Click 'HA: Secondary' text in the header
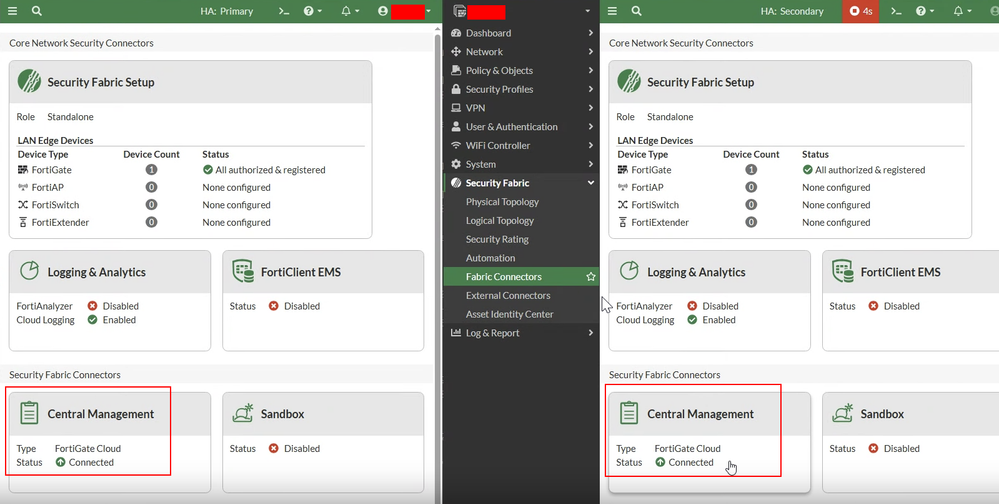Screen dimensions: 999x504 792,11
